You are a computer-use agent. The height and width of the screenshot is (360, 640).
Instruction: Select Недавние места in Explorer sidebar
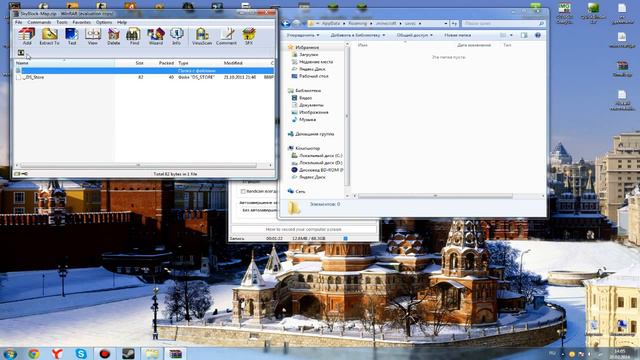coord(316,62)
